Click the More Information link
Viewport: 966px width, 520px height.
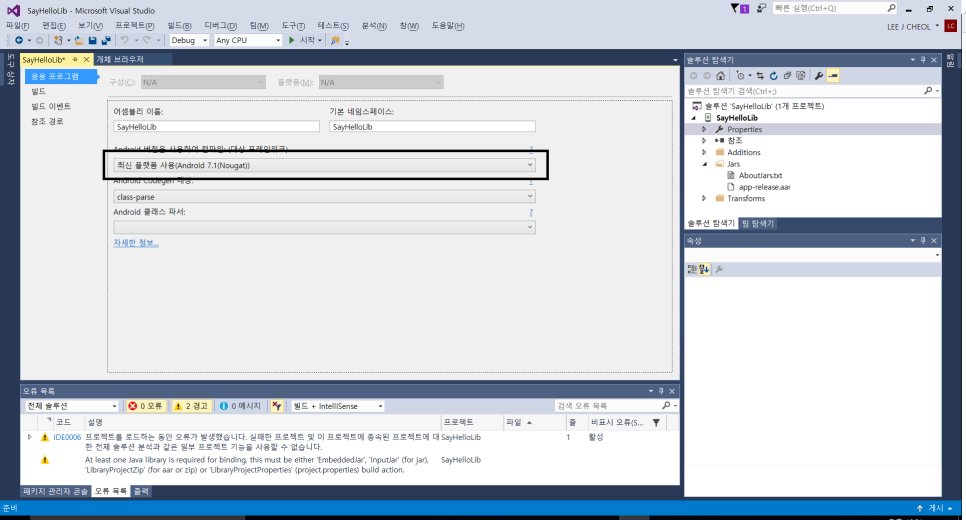click(x=136, y=243)
